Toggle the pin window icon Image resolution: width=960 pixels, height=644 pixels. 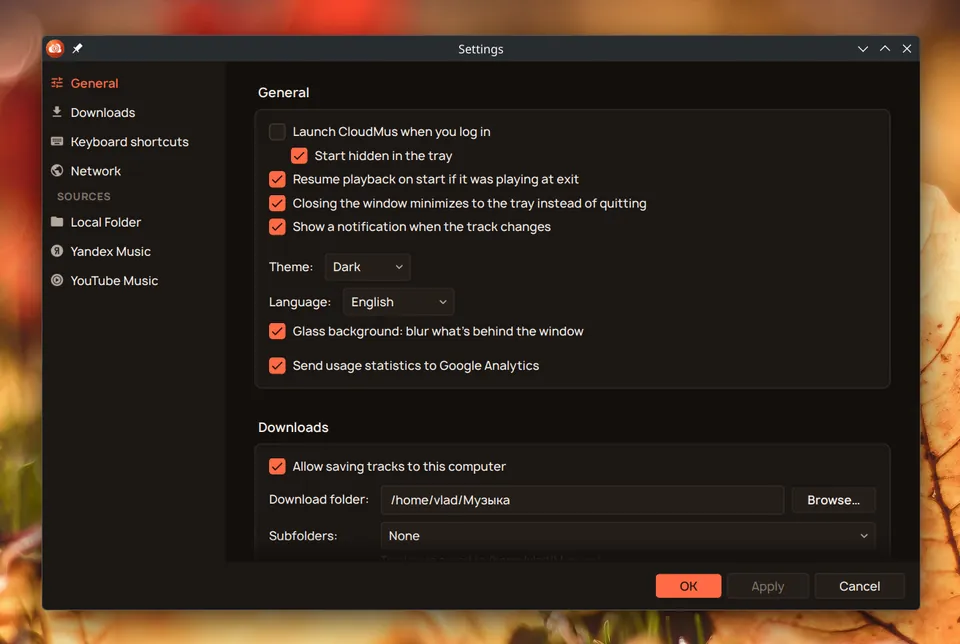coord(77,48)
